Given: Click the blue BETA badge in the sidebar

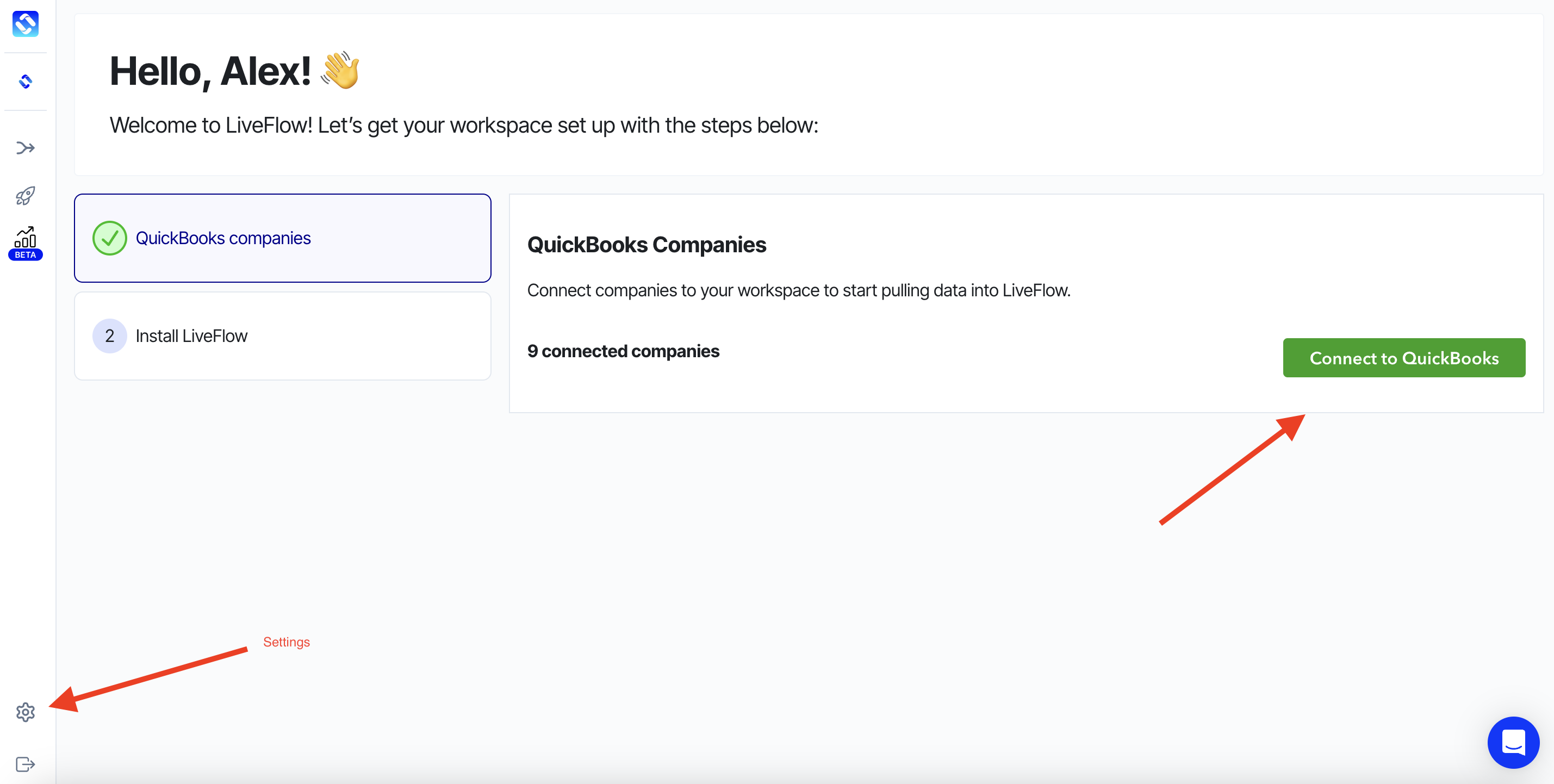Looking at the screenshot, I should 26,254.
